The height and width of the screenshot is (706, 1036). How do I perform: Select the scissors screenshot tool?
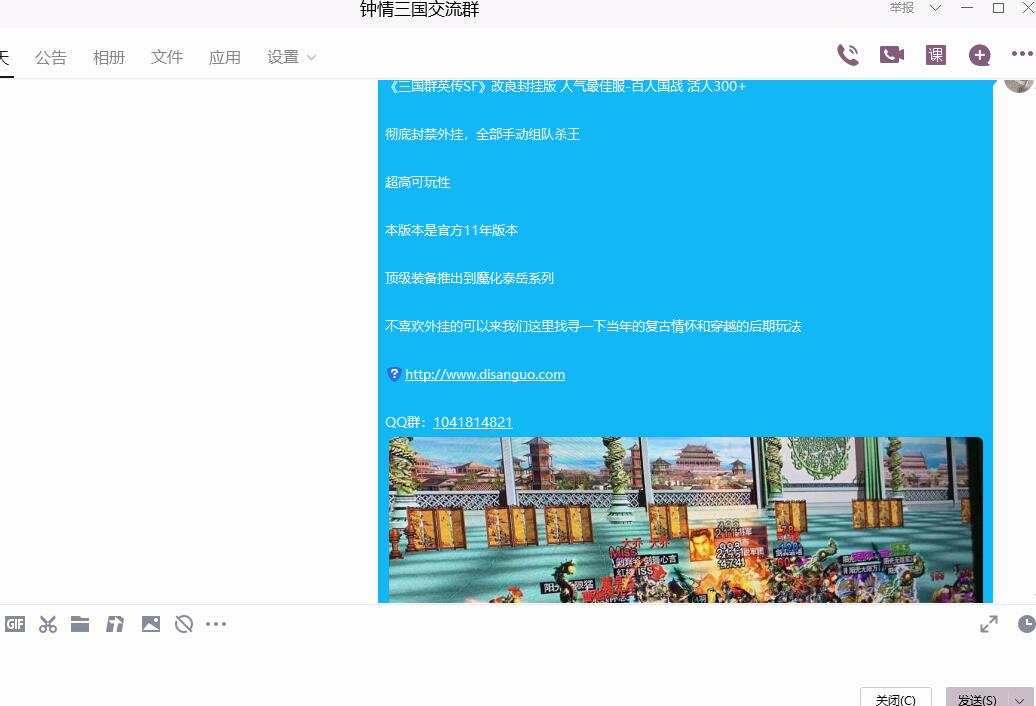48,624
